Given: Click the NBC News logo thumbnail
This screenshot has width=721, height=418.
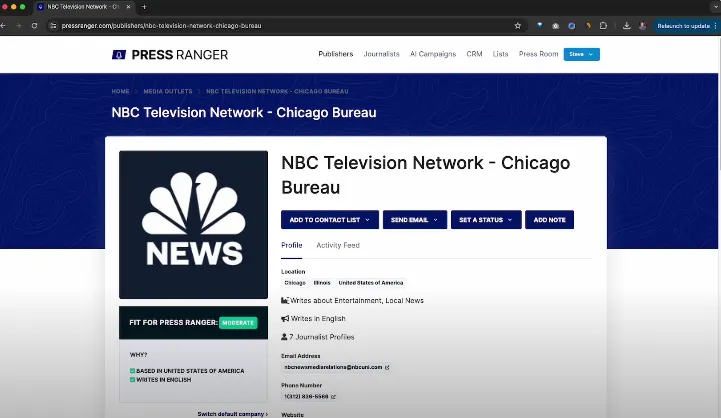Looking at the screenshot, I should [x=193, y=224].
